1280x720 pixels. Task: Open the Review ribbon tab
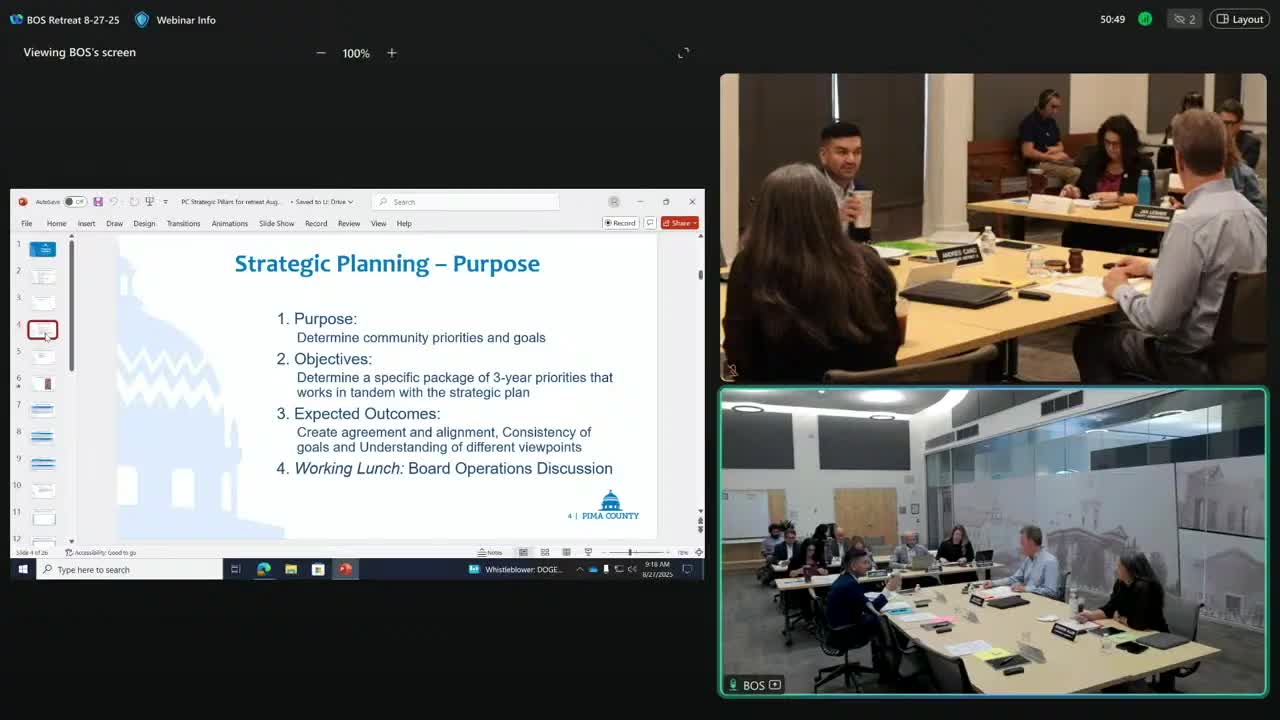point(349,223)
